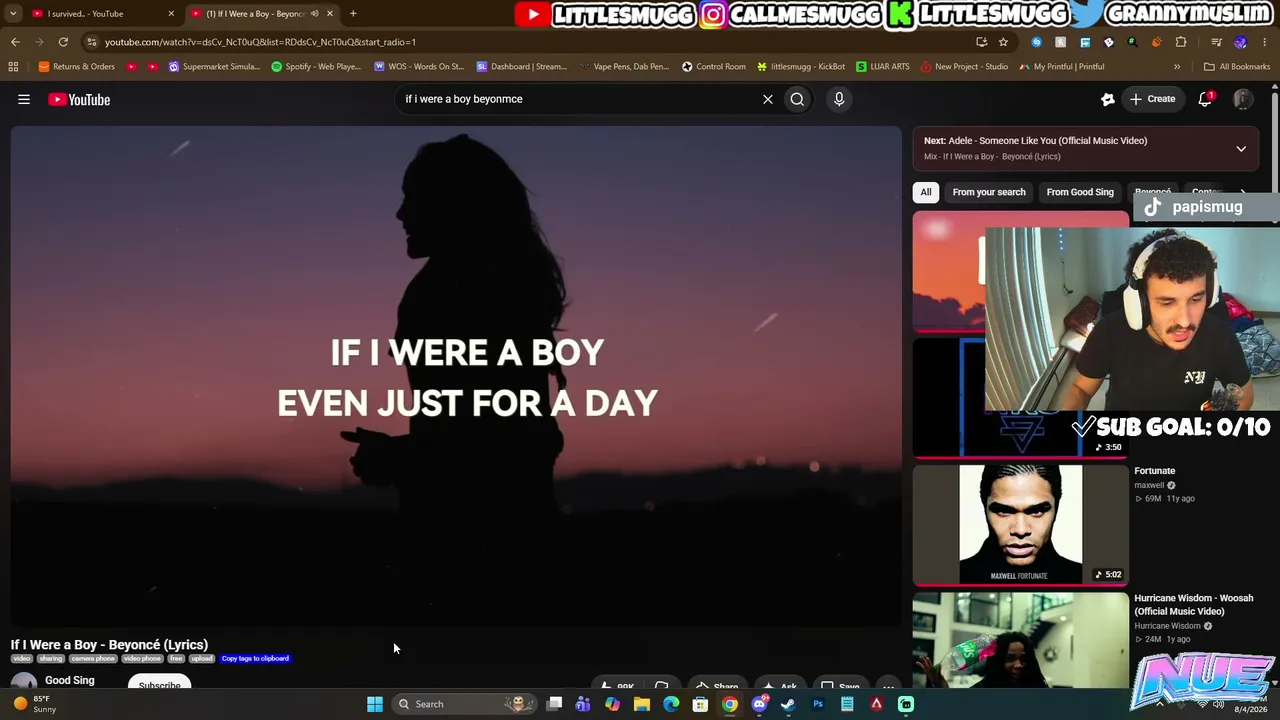Open the Dashboard | Stream... bookmark
Image resolution: width=1280 pixels, height=720 pixels.
(522, 67)
